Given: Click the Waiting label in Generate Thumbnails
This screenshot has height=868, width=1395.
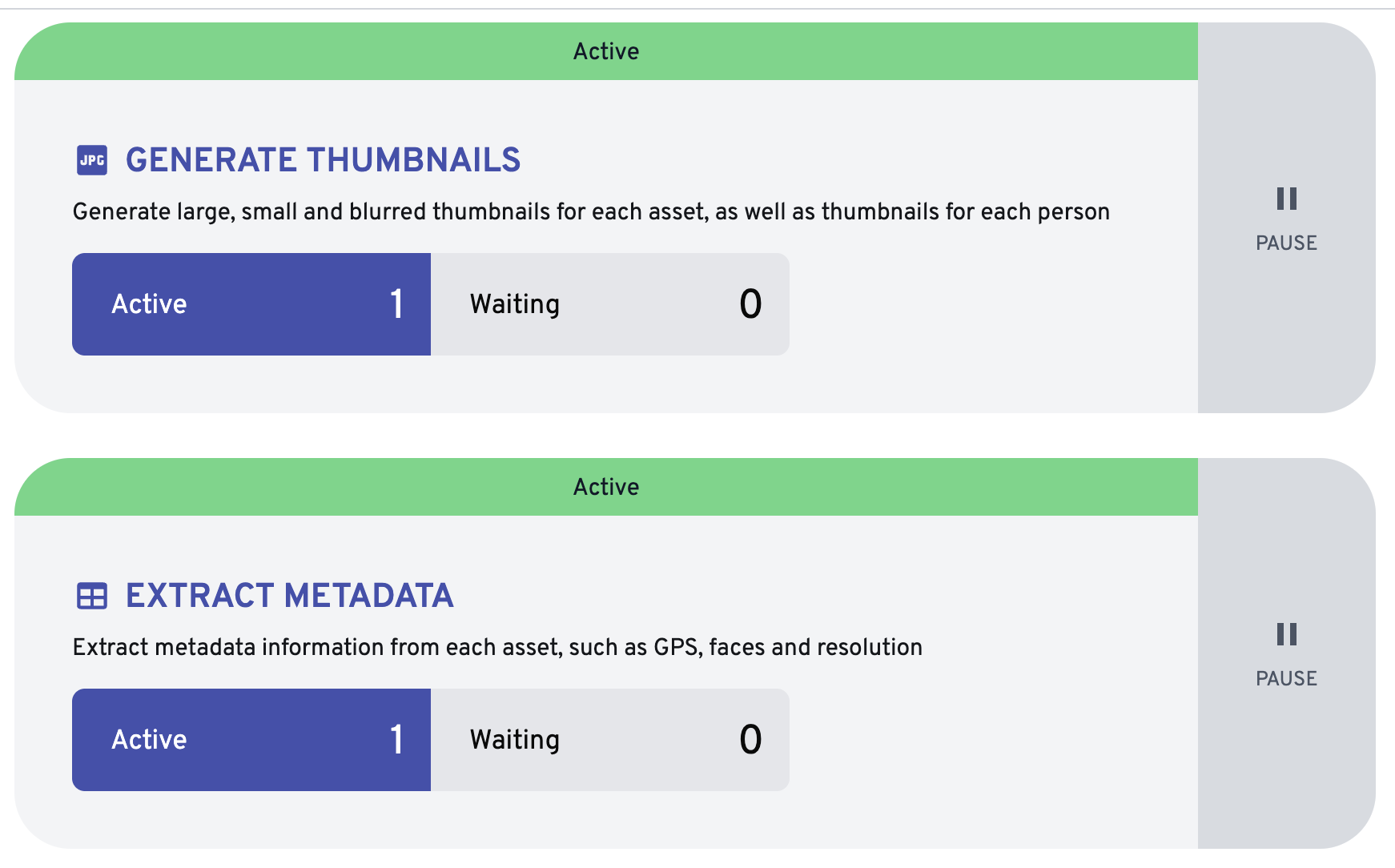Looking at the screenshot, I should pos(515,304).
